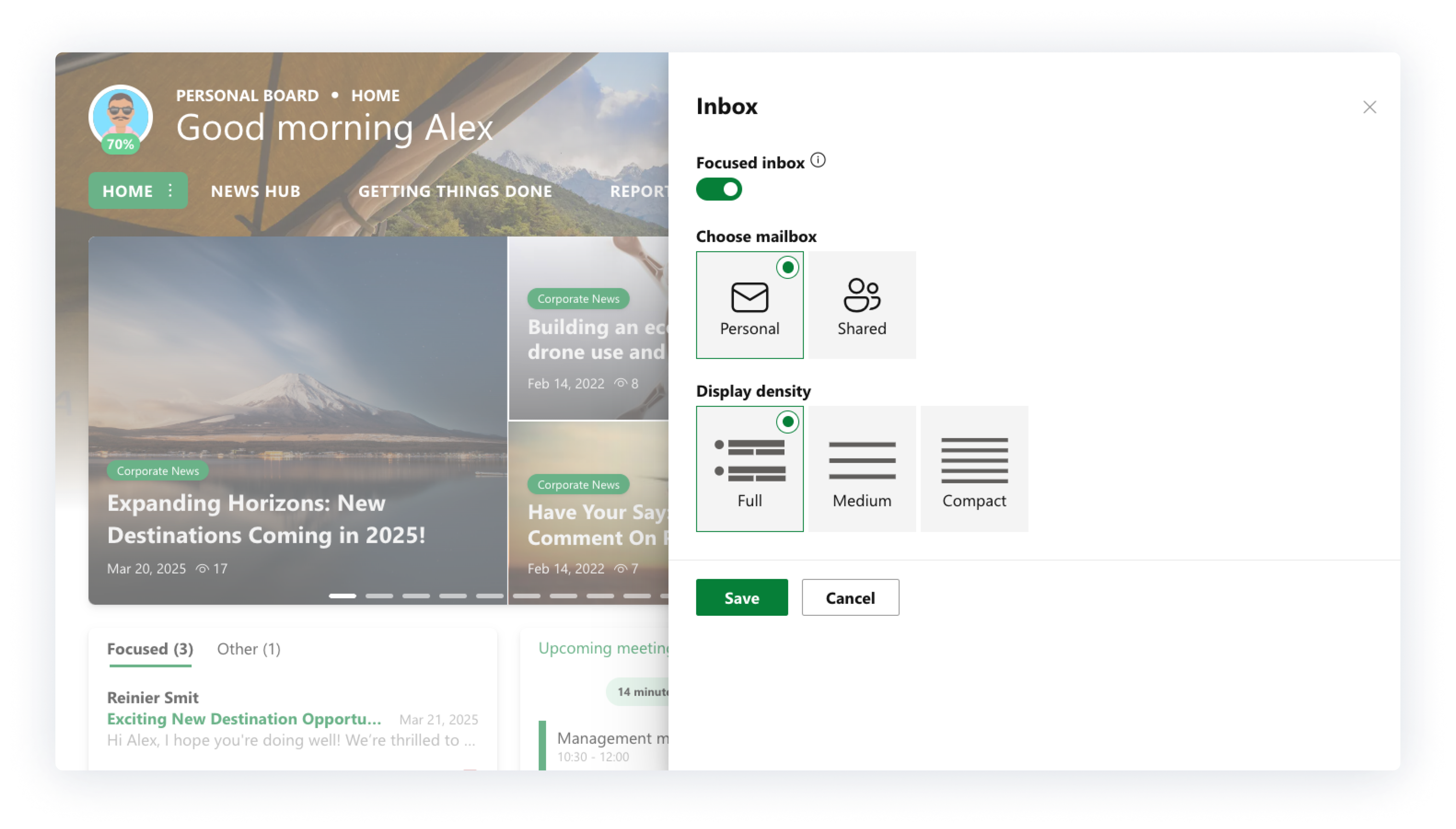Choose Full display density
Image resolution: width=1456 pixels, height=829 pixels.
(x=749, y=469)
